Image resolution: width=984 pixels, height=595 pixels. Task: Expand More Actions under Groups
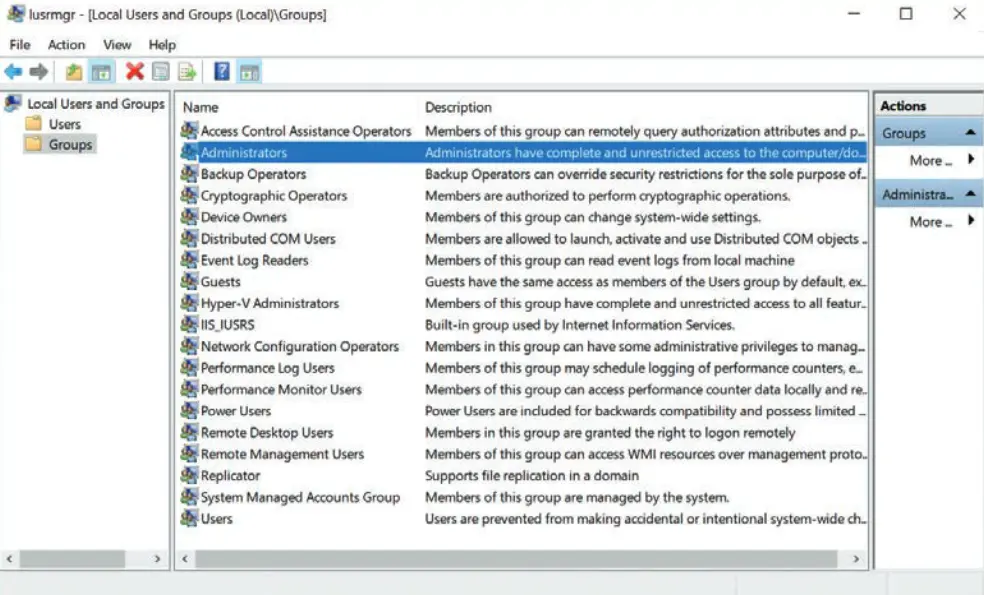930,160
